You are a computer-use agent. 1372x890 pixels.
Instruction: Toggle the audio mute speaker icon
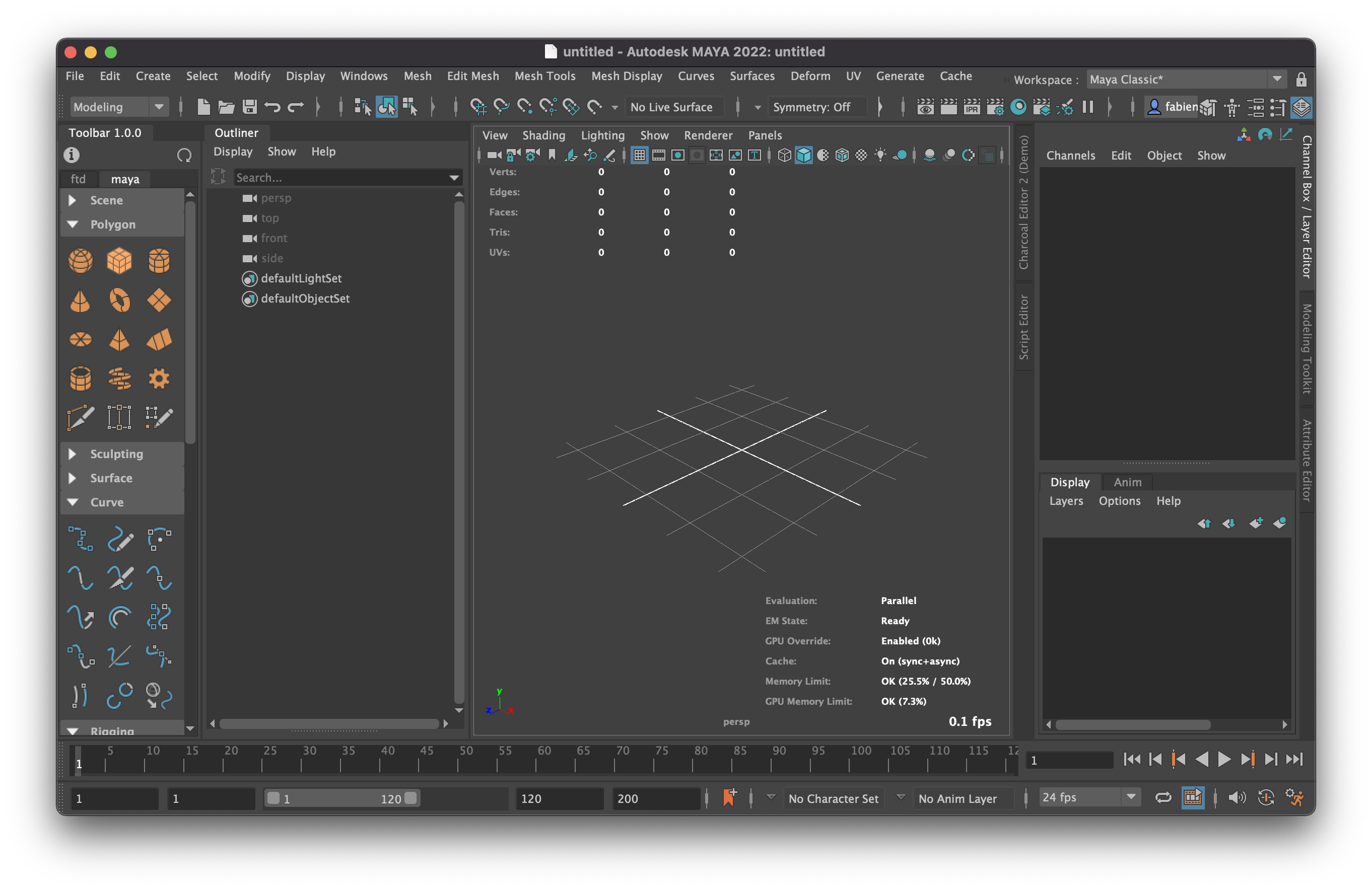click(1237, 798)
